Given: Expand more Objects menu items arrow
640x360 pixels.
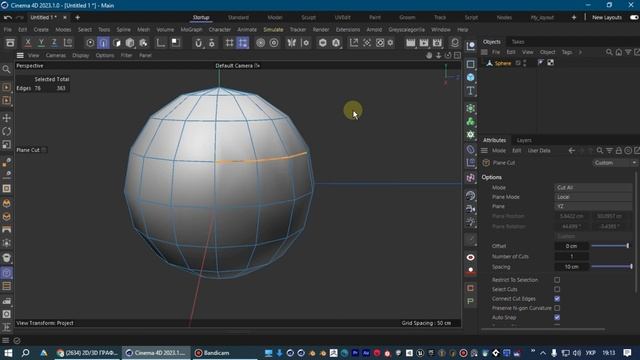Looking at the screenshot, I should click(580, 52).
